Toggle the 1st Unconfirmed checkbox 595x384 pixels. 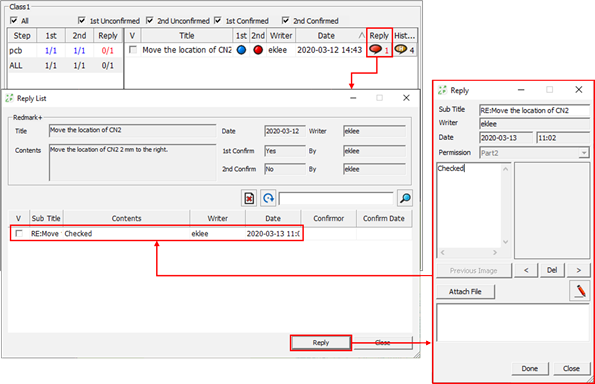coord(81,20)
